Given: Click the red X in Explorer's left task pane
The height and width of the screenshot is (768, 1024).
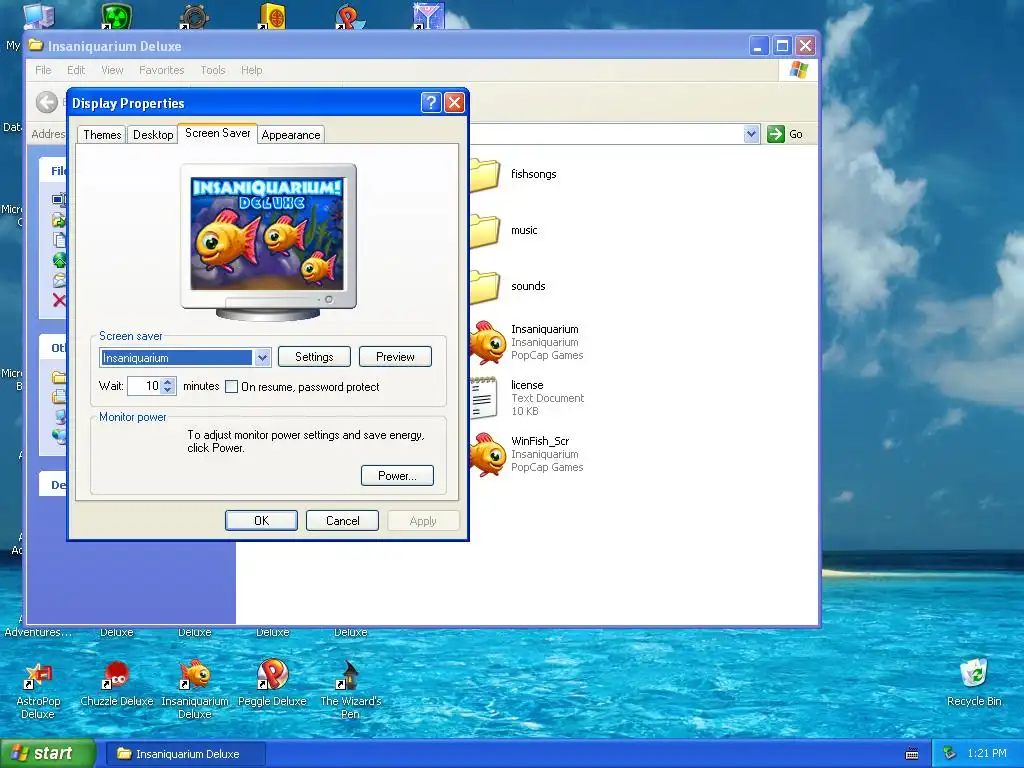Looking at the screenshot, I should point(59,300).
